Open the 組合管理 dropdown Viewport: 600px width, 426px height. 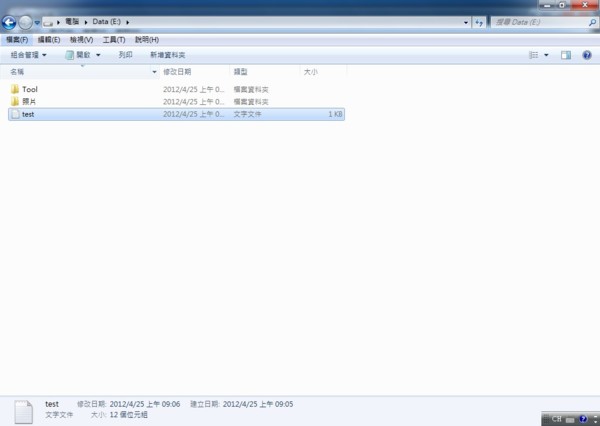click(x=28, y=55)
